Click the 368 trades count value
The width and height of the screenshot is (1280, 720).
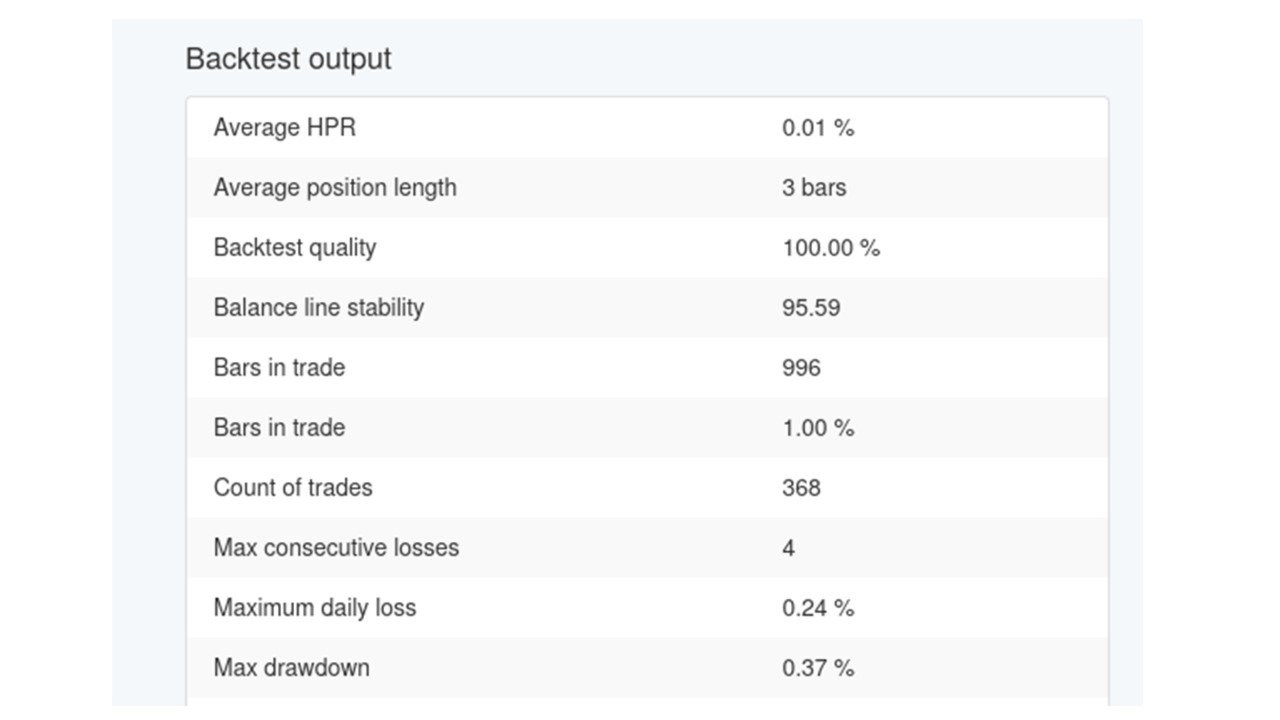(800, 488)
